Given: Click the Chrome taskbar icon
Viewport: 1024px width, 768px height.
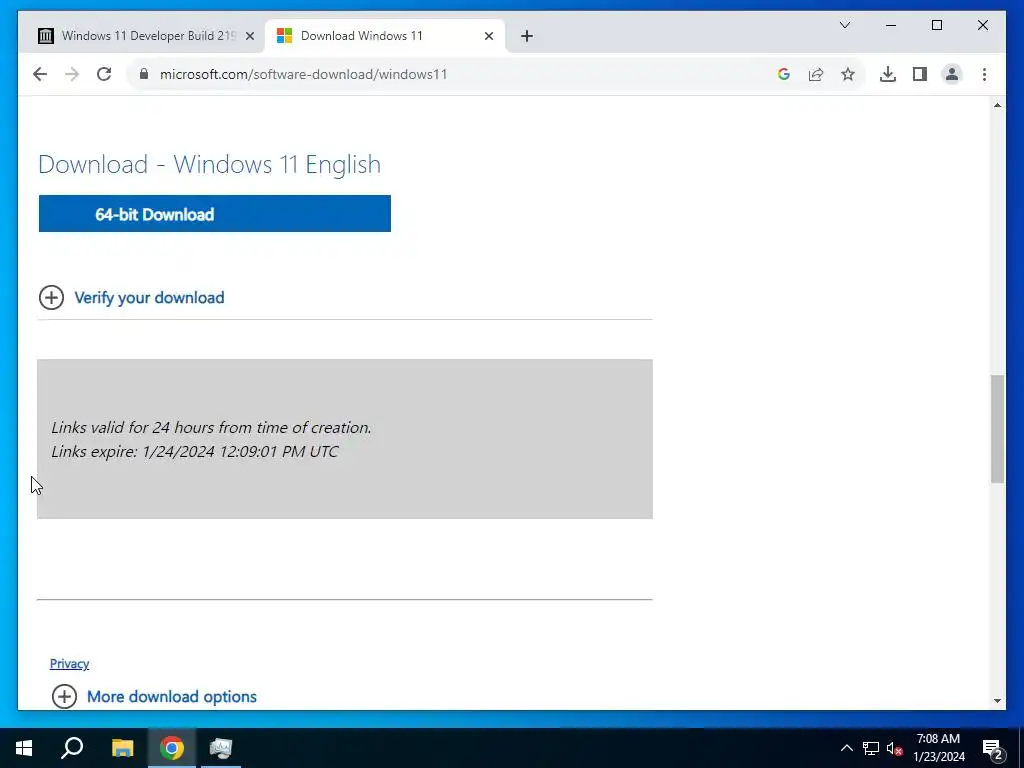Looking at the screenshot, I should pos(172,748).
